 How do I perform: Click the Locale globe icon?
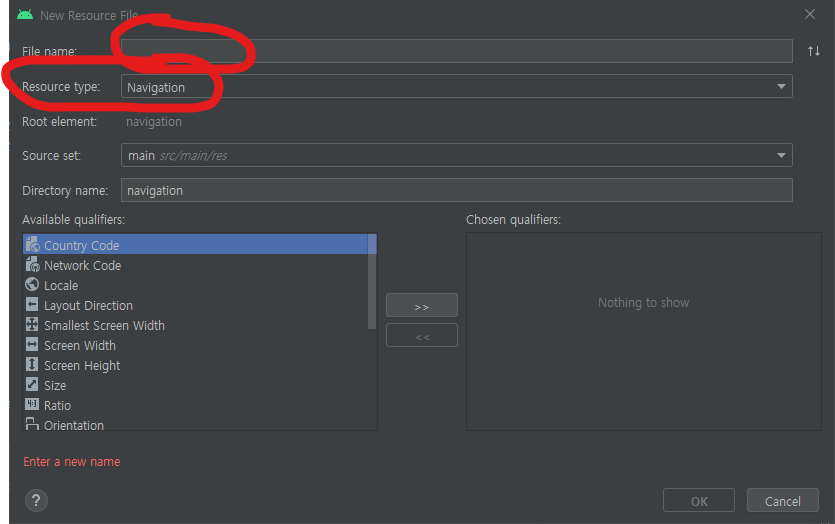coord(32,284)
